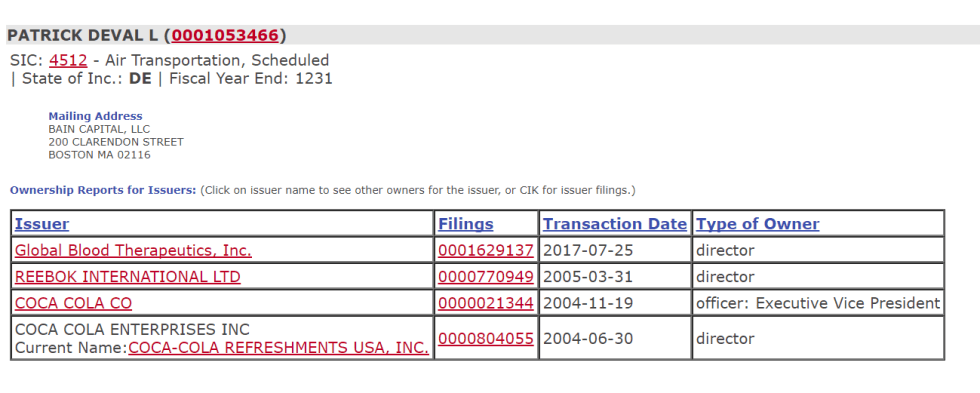View filings for CIK 0000021344

pyautogui.click(x=486, y=303)
